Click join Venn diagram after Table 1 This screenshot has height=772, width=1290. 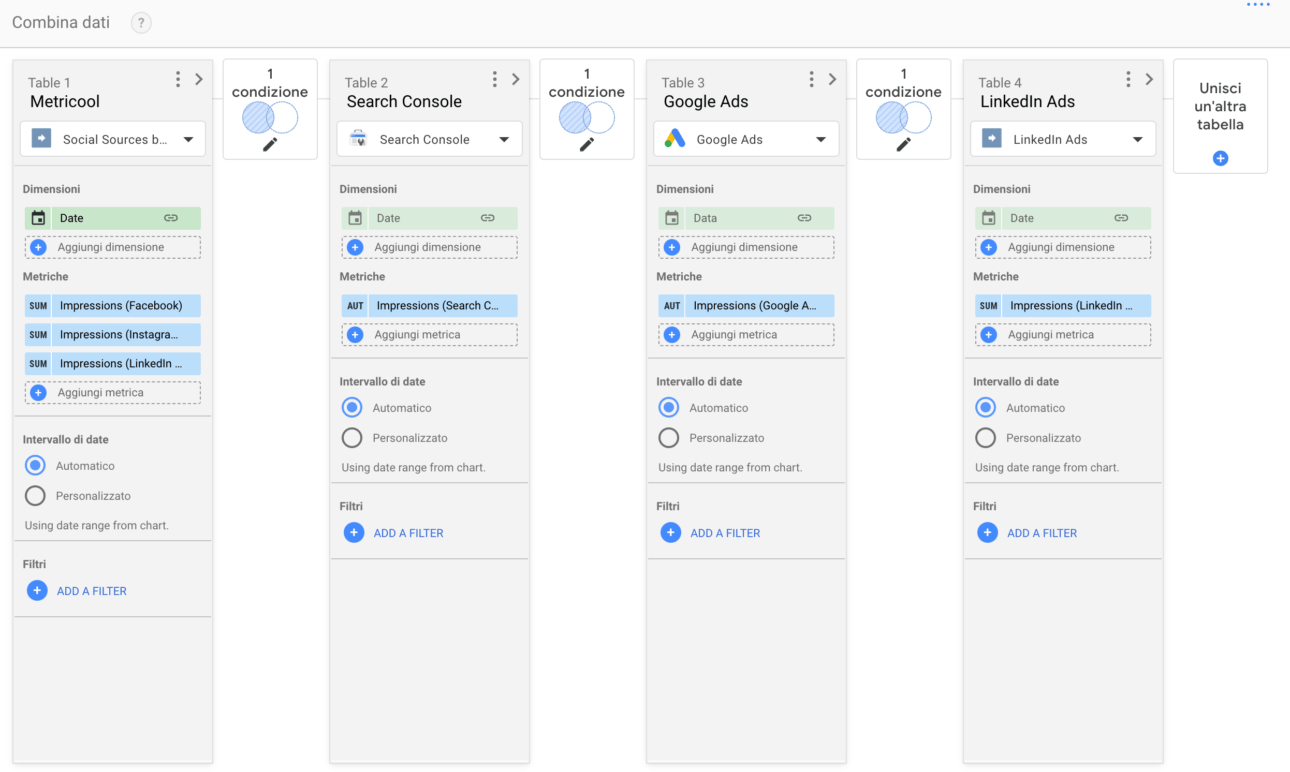pos(270,118)
